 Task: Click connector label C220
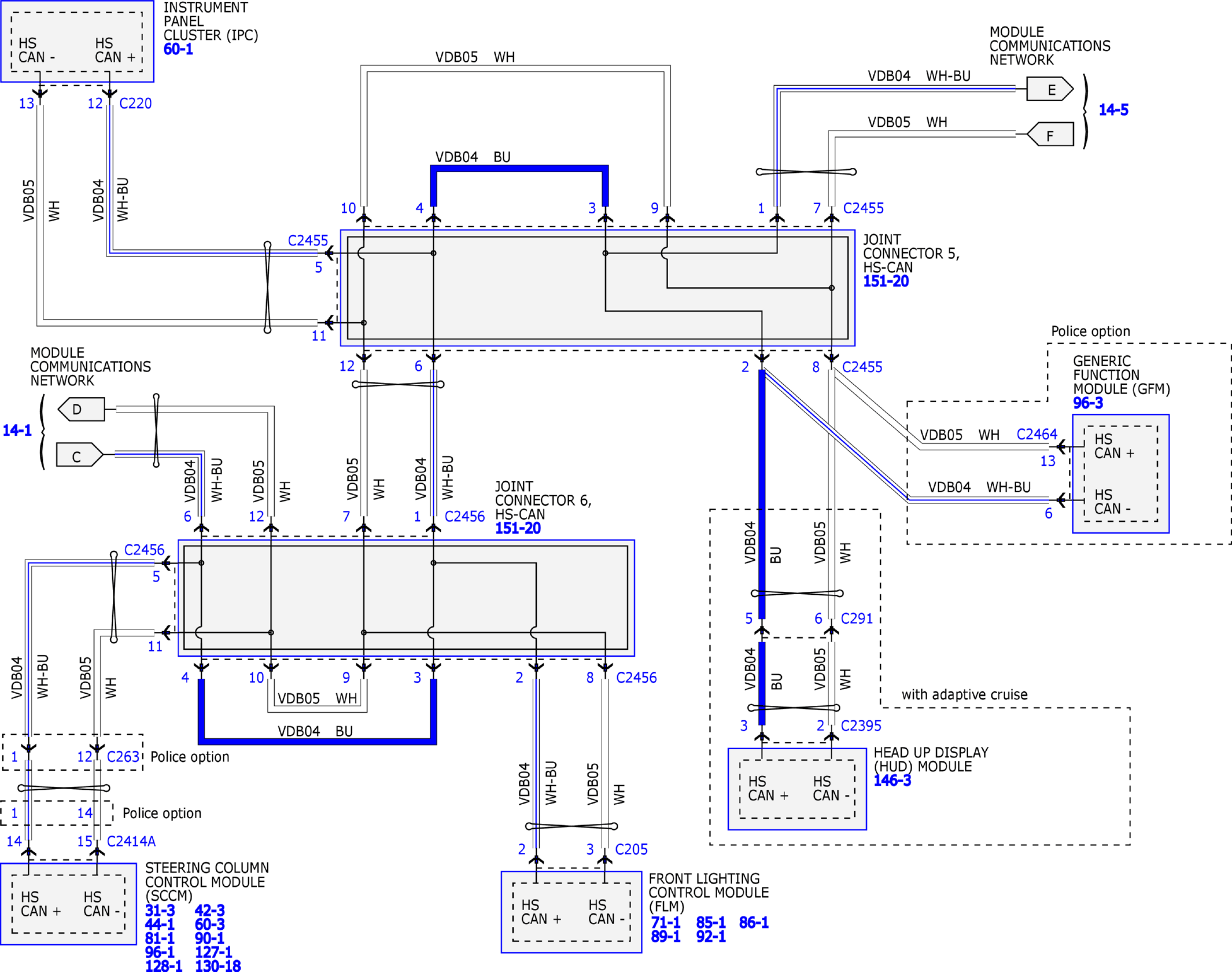click(x=135, y=104)
